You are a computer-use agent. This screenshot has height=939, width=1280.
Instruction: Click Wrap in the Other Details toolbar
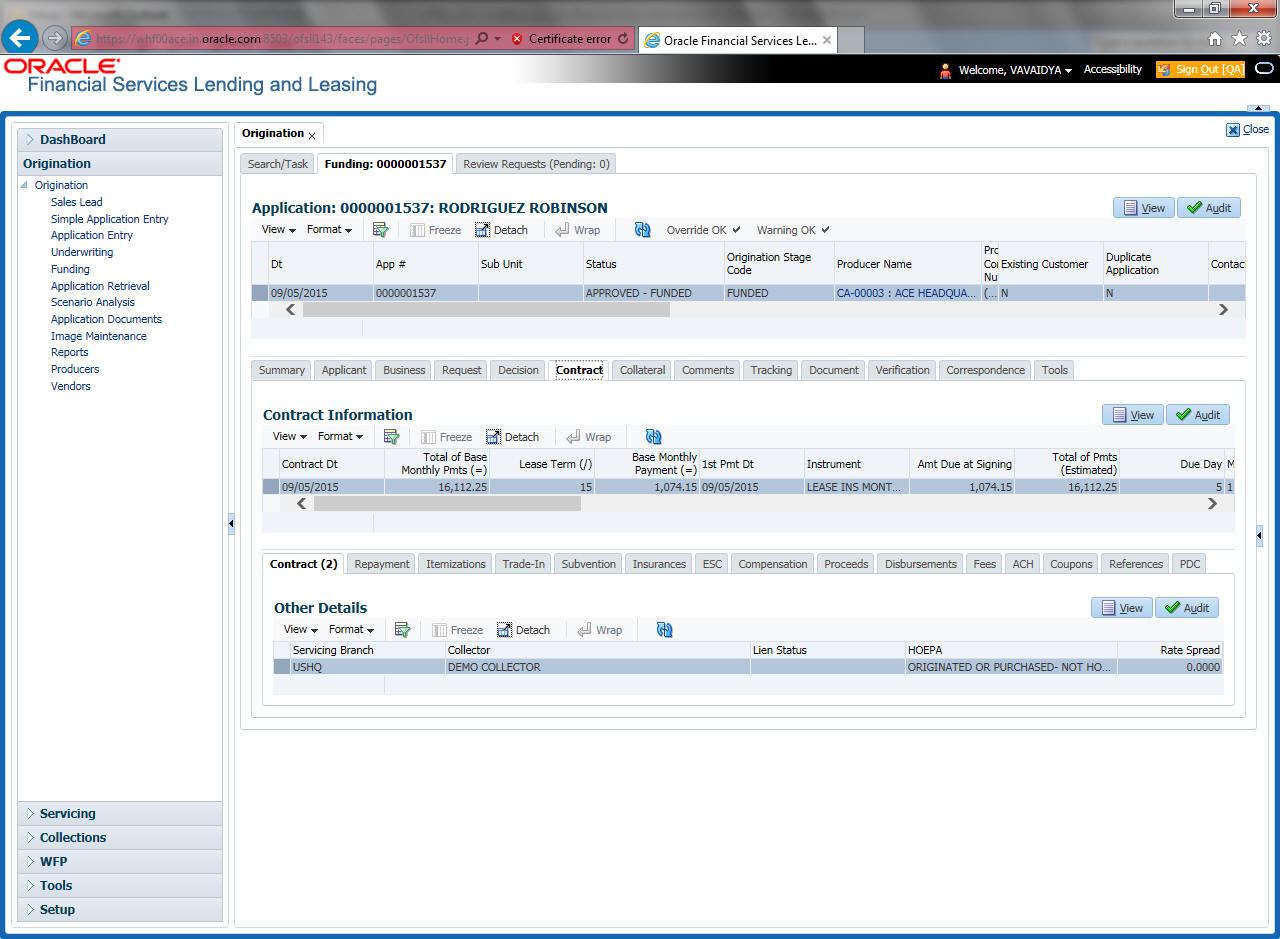tap(598, 630)
